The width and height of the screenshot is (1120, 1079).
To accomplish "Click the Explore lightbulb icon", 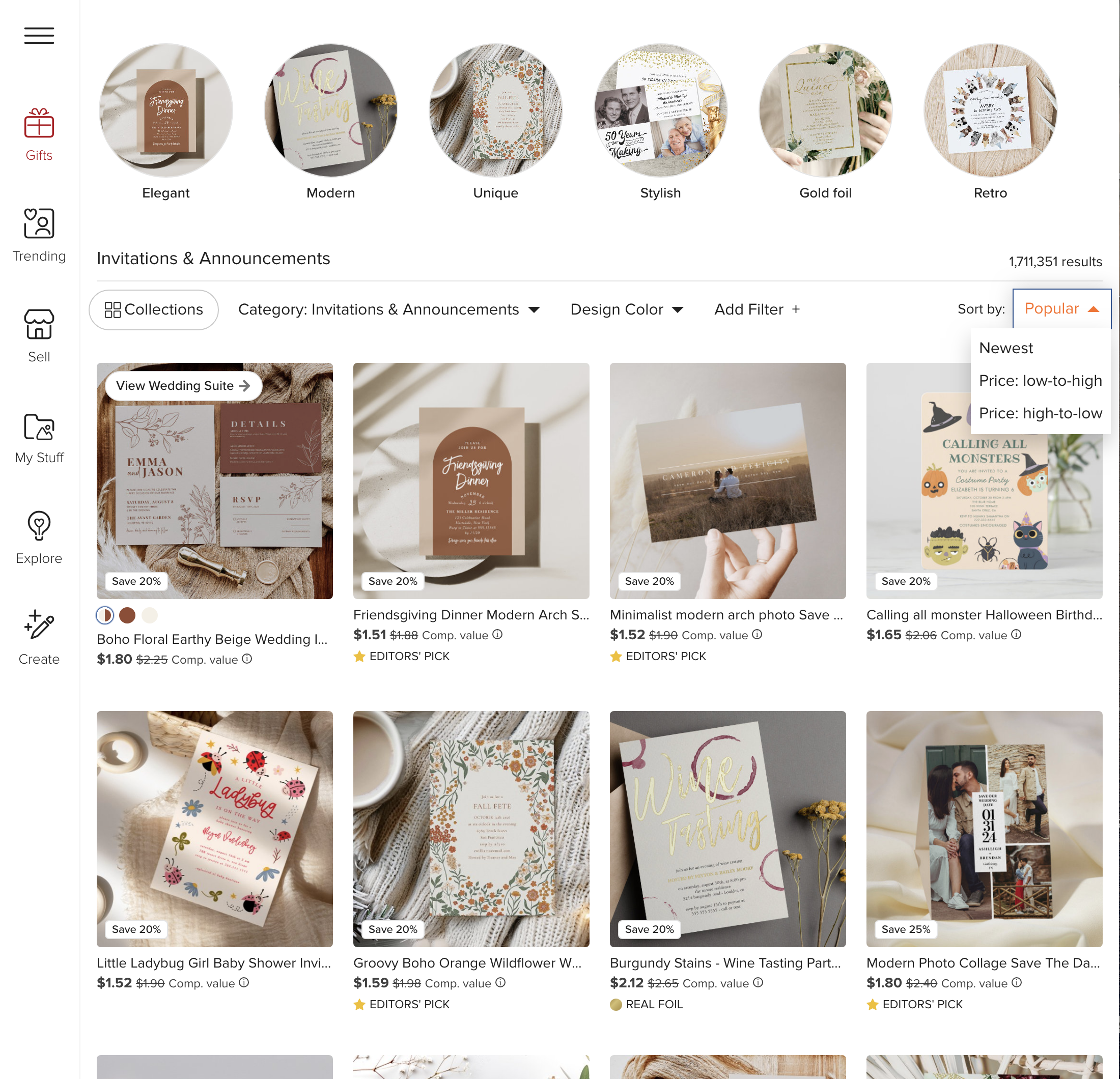I will pos(39,526).
